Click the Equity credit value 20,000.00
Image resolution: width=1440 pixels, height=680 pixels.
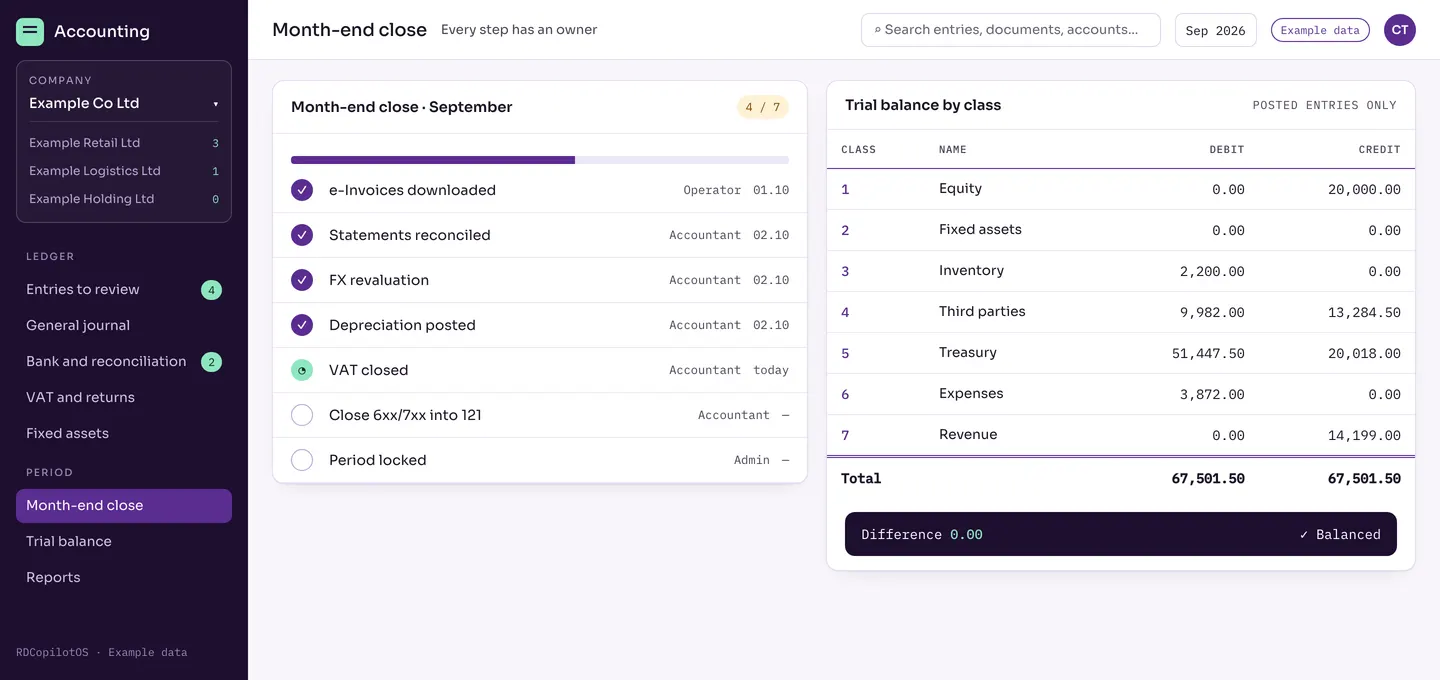1364,189
